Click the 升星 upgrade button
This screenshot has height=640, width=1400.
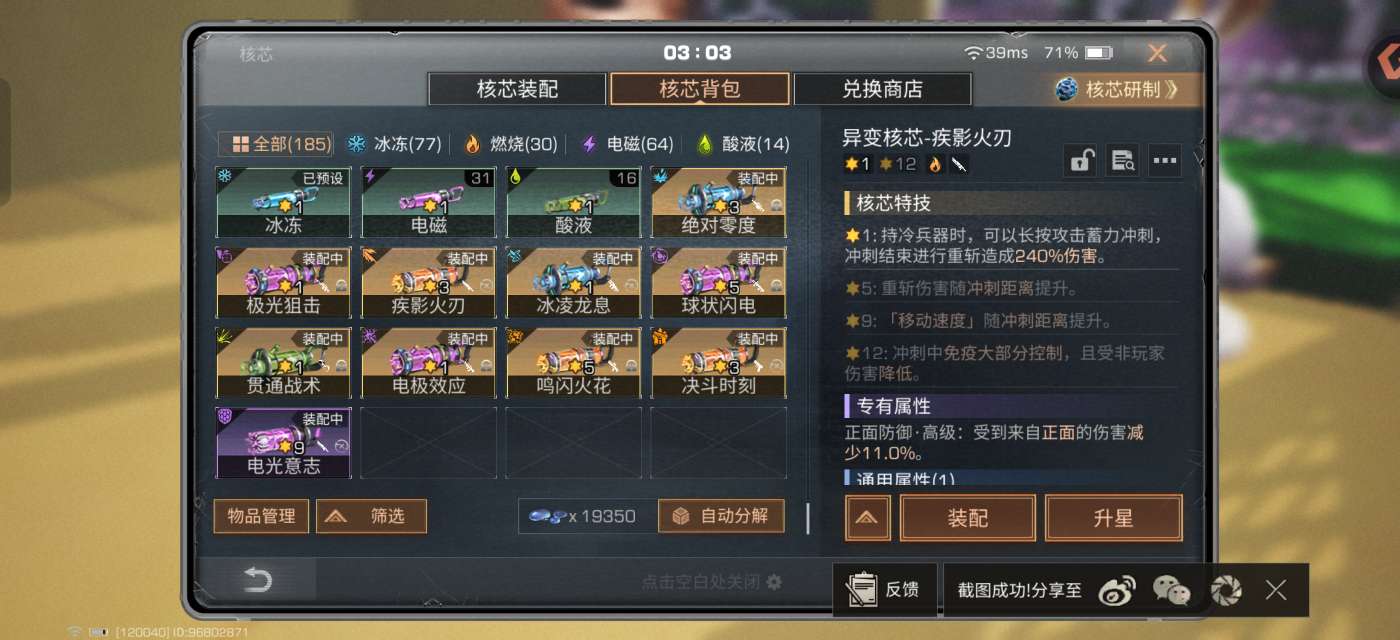pyautogui.click(x=1114, y=518)
